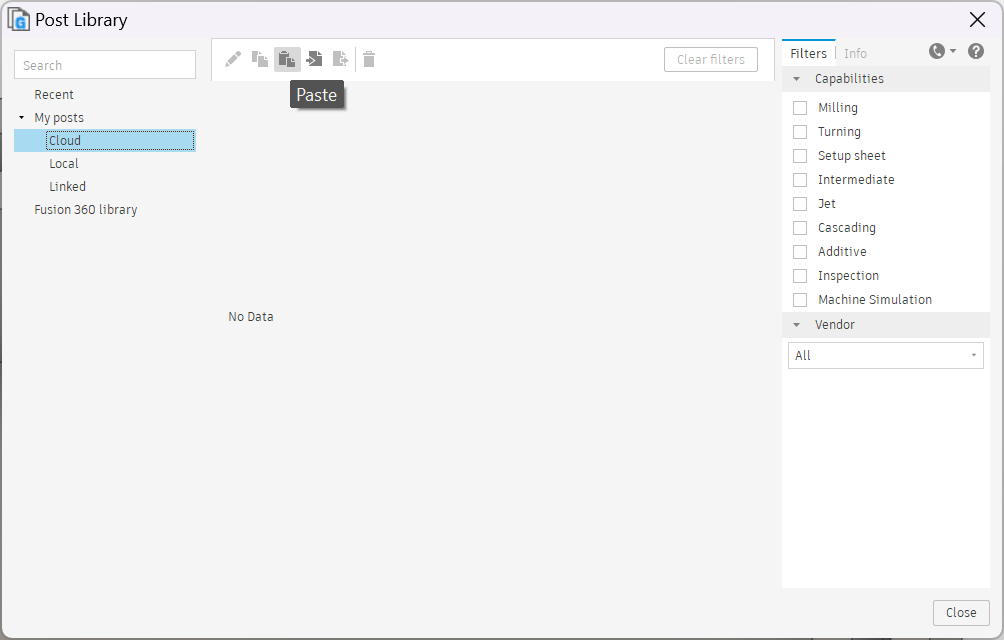This screenshot has width=1004, height=640.
Task: Open the help question mark icon
Action: click(976, 51)
